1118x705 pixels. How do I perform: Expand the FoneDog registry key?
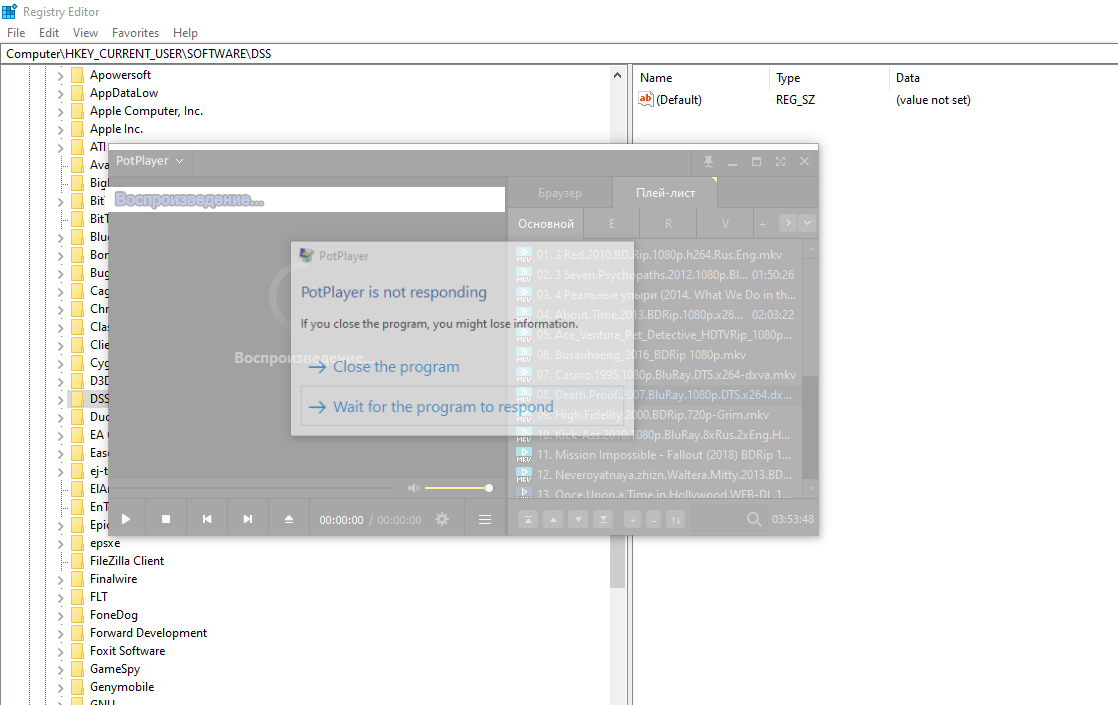(61, 615)
